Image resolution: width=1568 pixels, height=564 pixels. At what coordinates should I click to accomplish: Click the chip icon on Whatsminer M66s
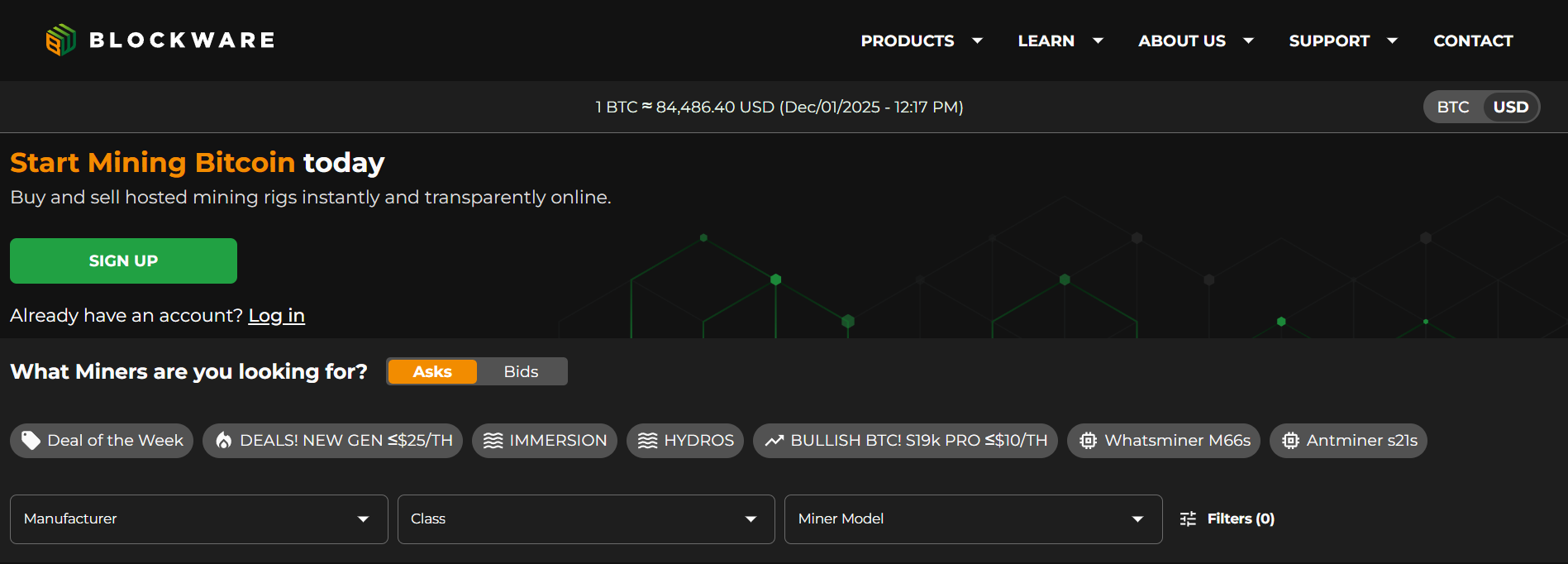click(x=1088, y=441)
